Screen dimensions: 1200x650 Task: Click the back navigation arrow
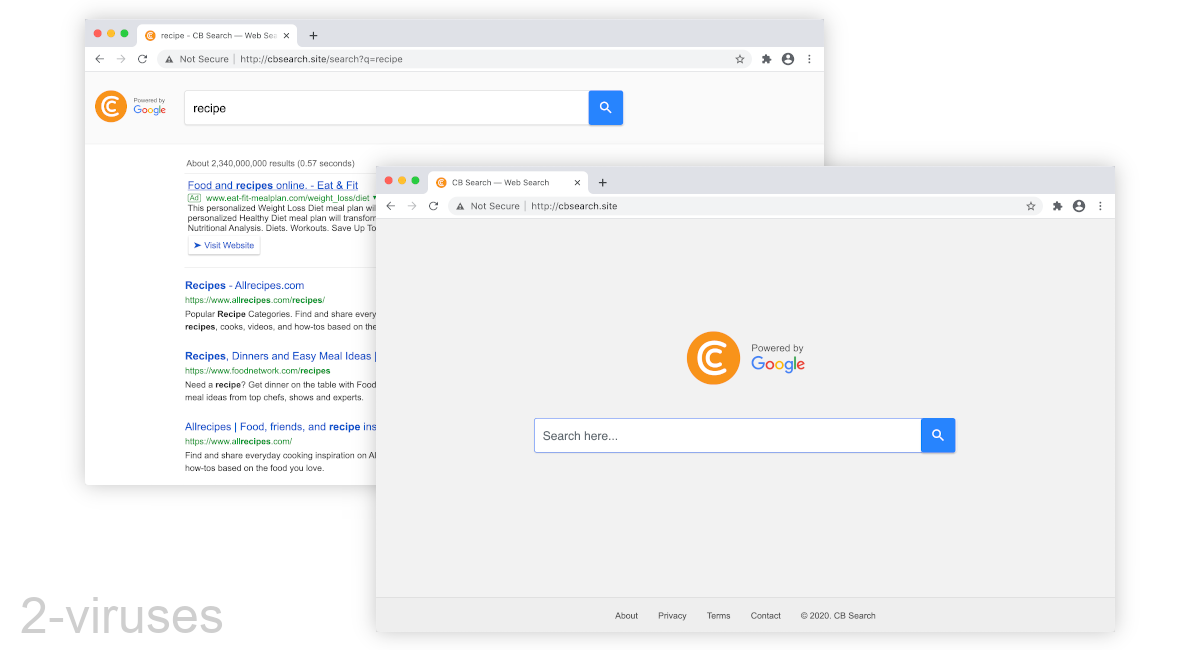click(x=390, y=205)
